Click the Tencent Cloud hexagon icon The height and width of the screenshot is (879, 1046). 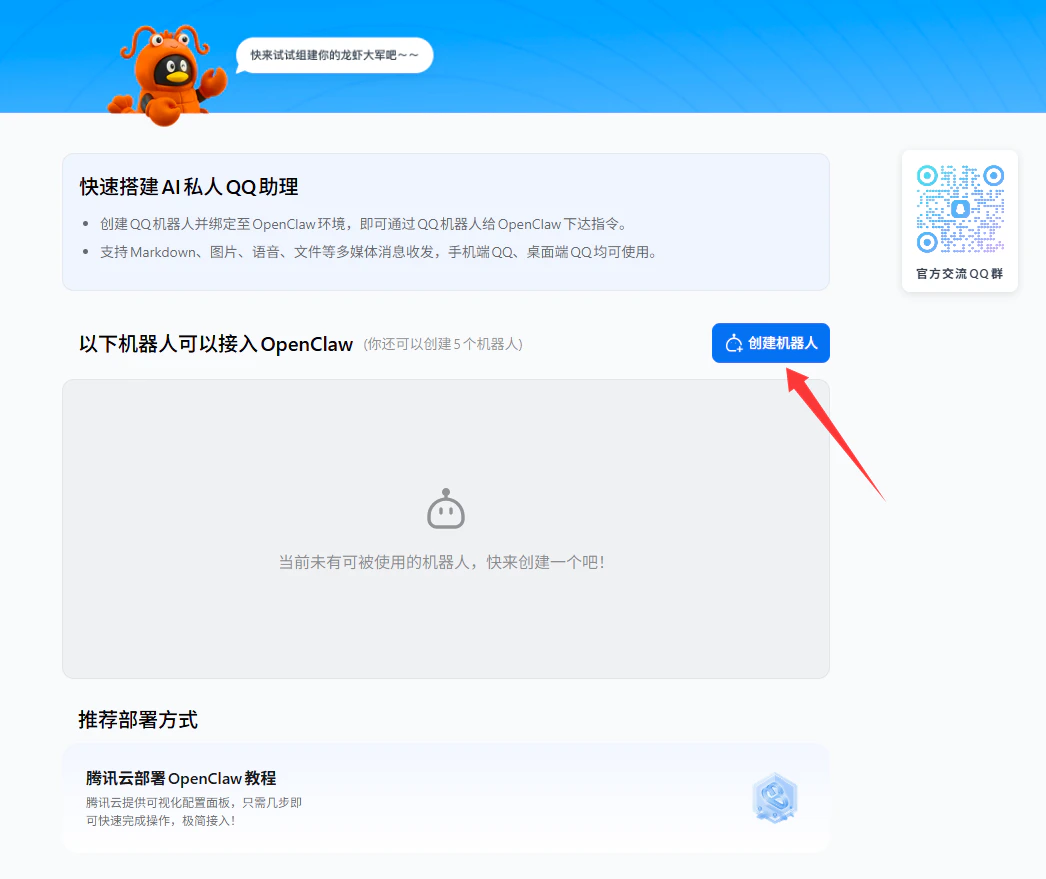774,798
